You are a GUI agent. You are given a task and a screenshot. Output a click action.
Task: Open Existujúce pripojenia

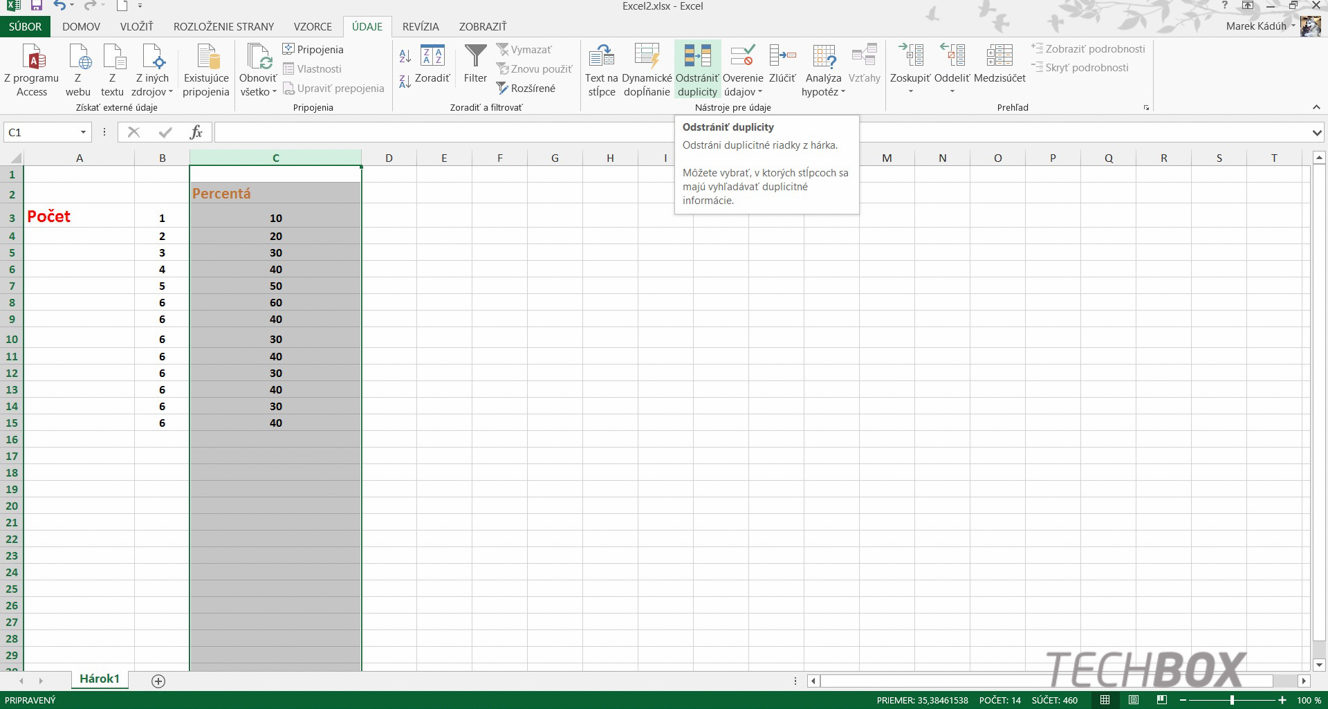[206, 70]
